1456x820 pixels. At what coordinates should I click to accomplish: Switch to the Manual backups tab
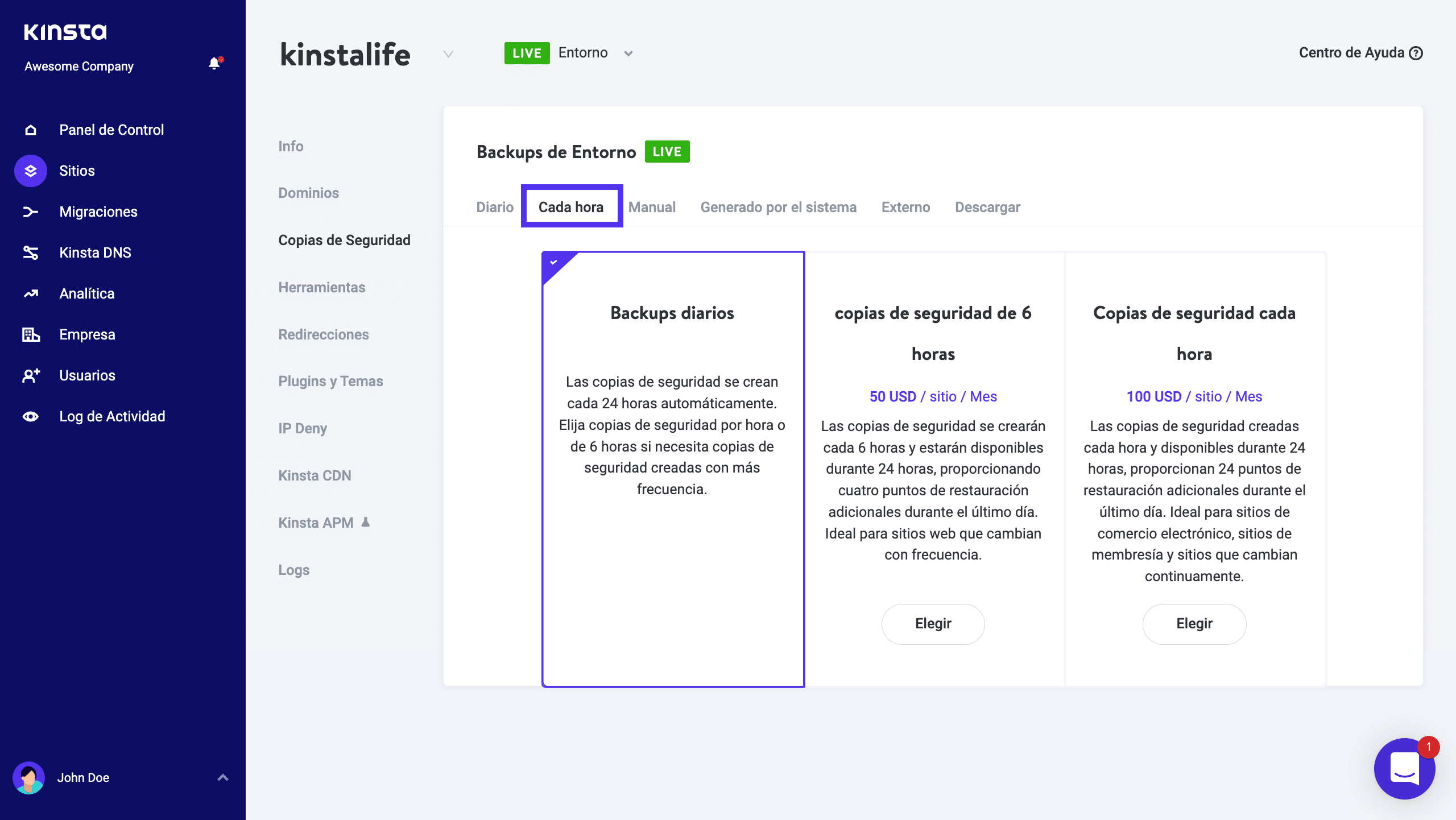pyautogui.click(x=652, y=208)
